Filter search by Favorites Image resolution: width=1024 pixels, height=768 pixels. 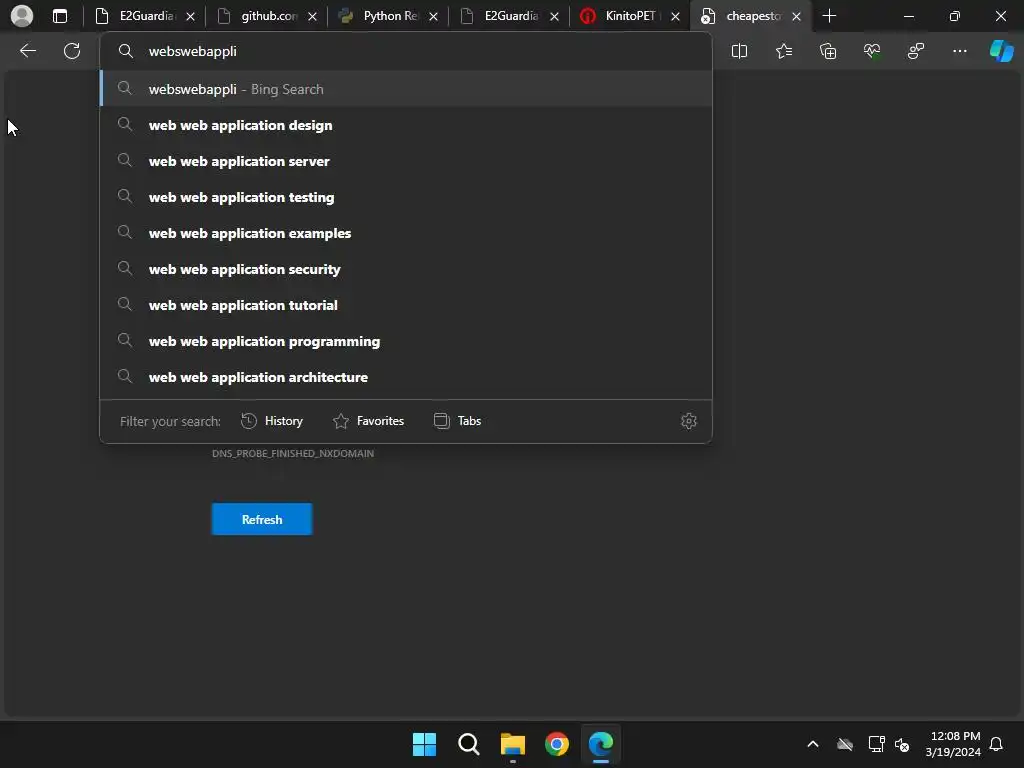(x=368, y=421)
